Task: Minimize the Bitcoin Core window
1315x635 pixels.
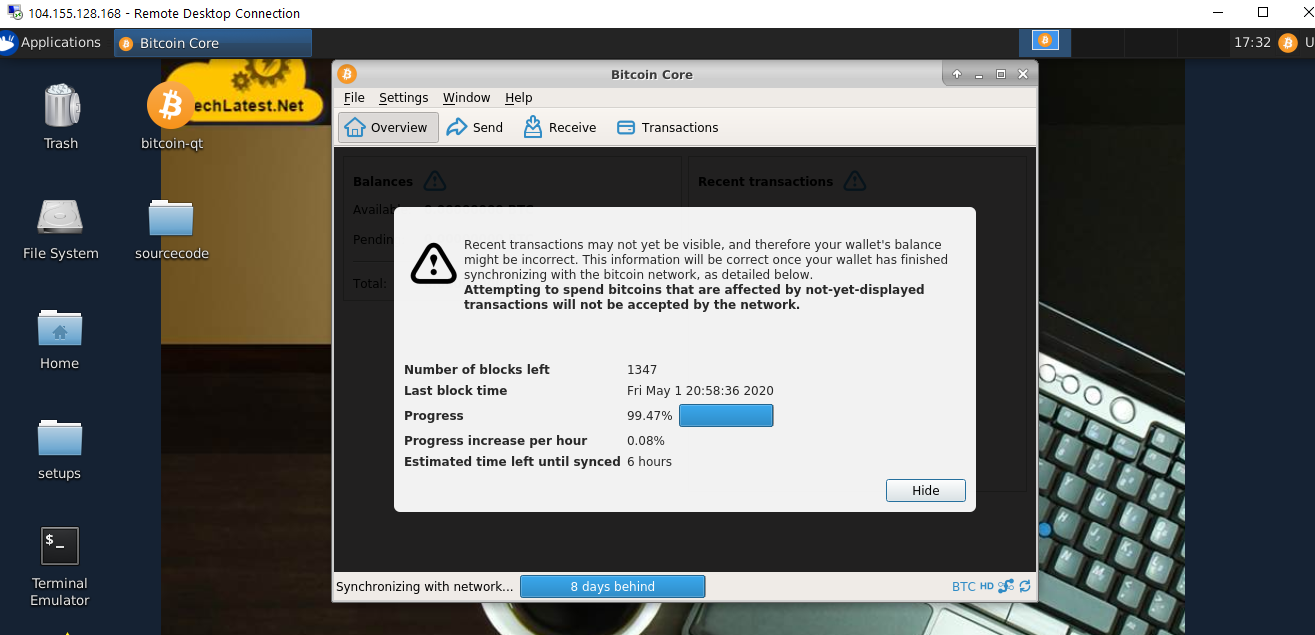Action: tap(979, 74)
